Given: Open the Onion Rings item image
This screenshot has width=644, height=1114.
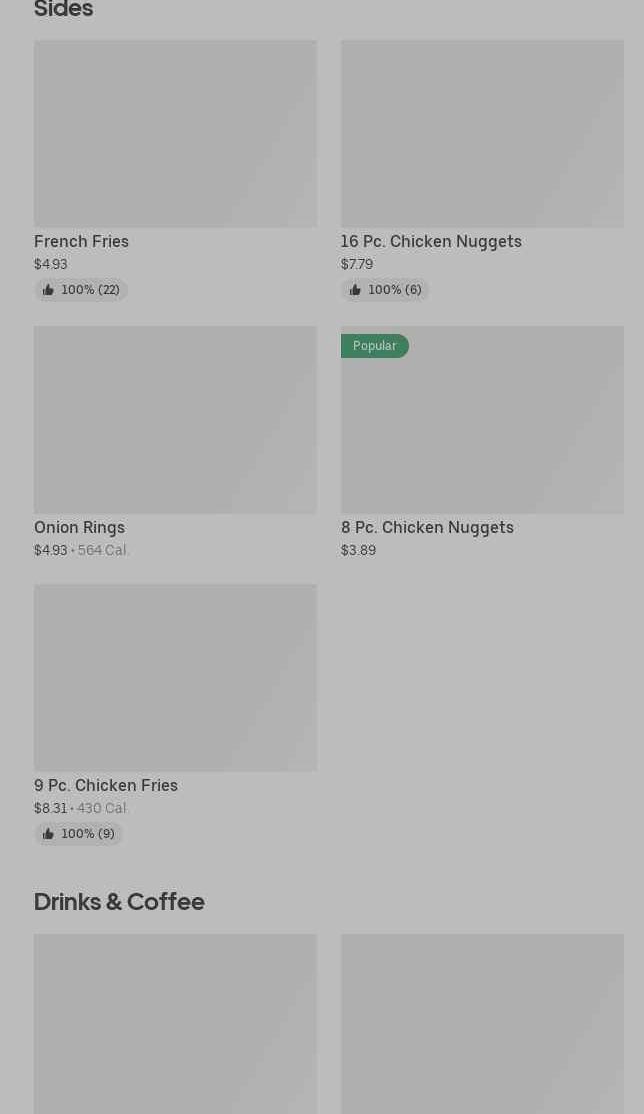Looking at the screenshot, I should tap(175, 420).
